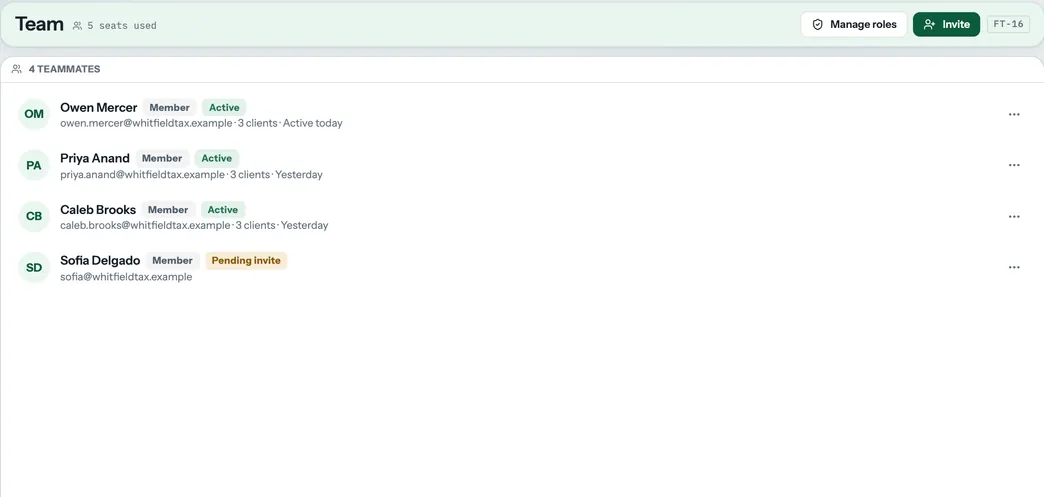Click Priya Anand's Active status badge
Screen dimensions: 1044x497
click(216, 158)
